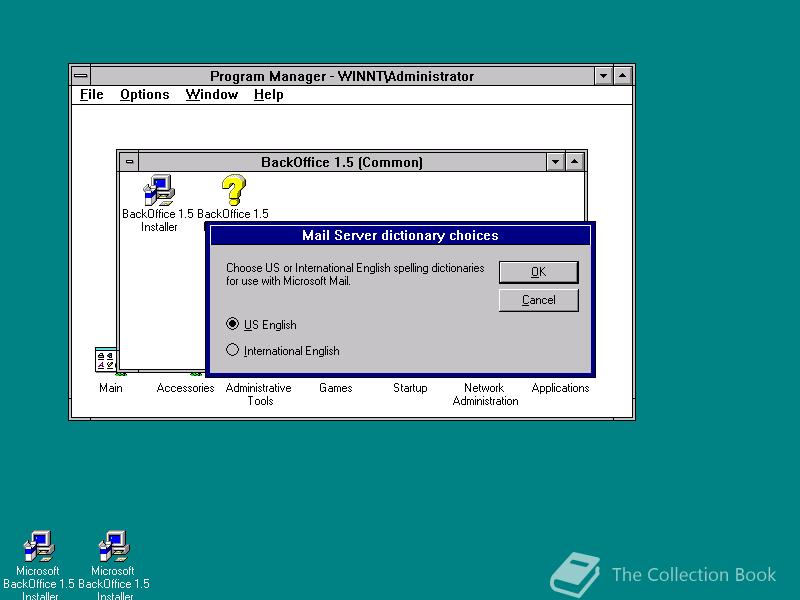Open the Help menu in Program Manager
Screen dimensions: 800x600
[x=268, y=95]
